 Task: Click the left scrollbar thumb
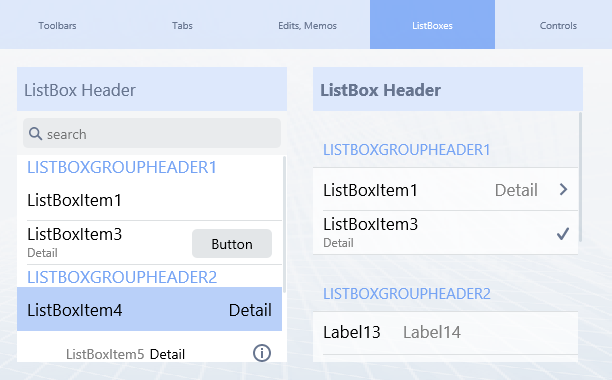coord(285,224)
